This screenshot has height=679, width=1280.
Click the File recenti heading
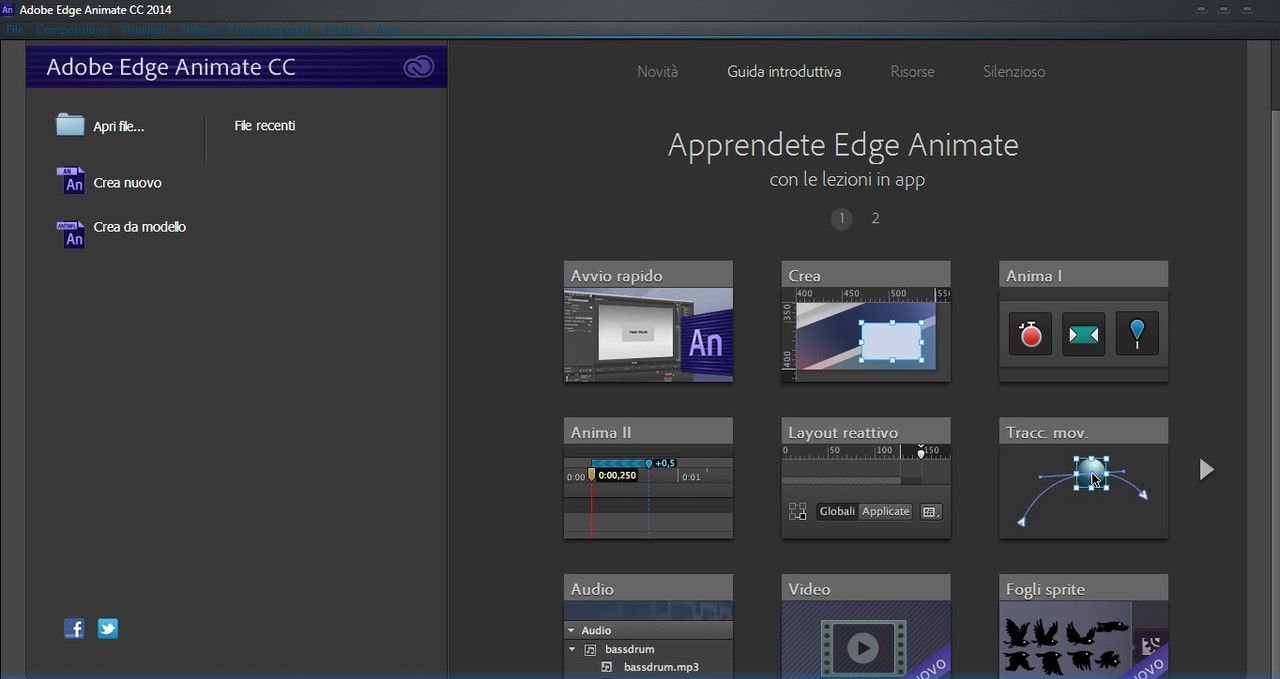pos(264,126)
